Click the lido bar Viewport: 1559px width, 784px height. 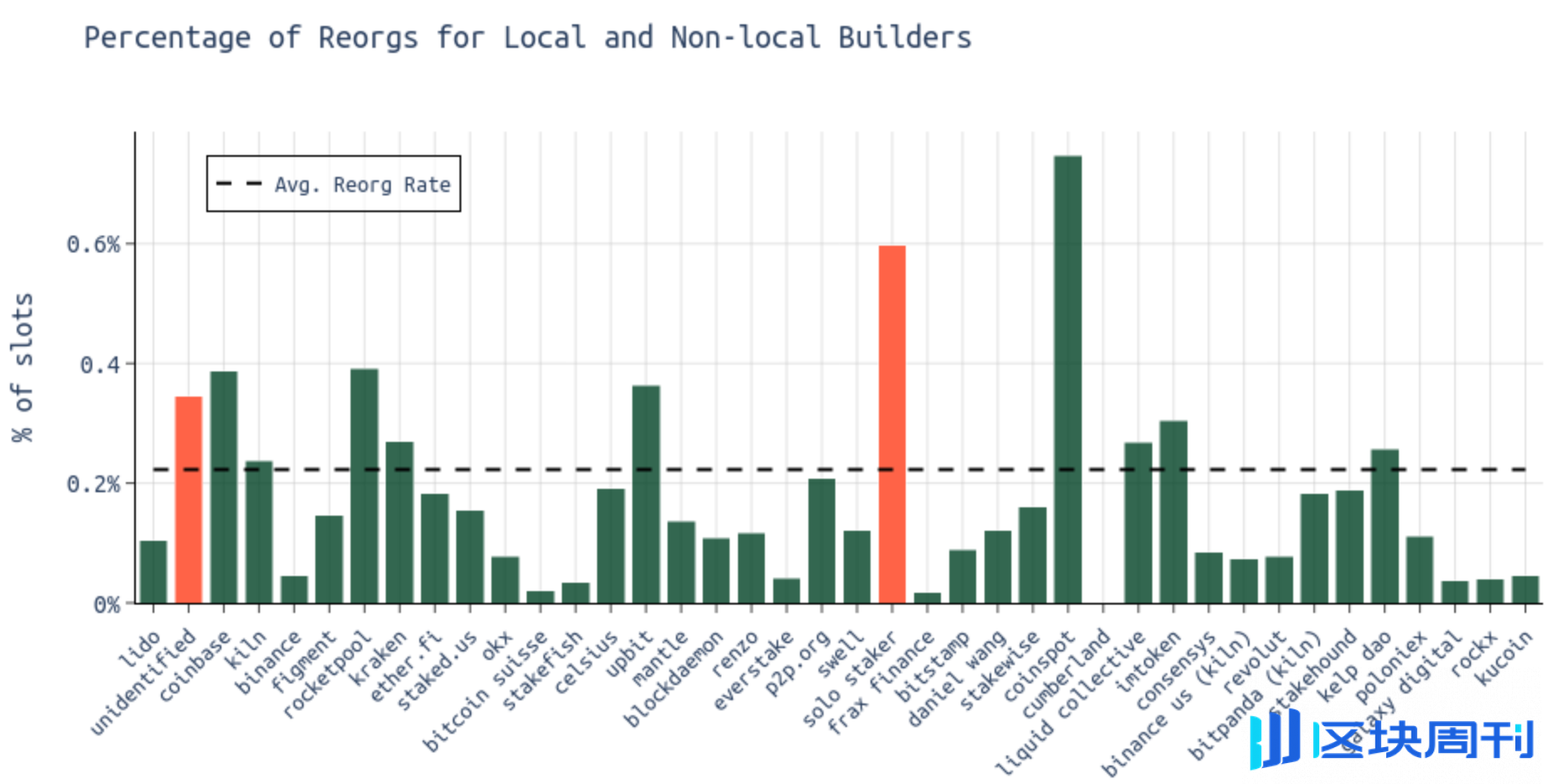[153, 572]
